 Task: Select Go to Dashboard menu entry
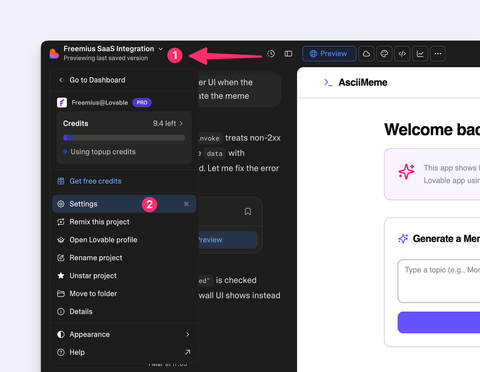(x=124, y=80)
